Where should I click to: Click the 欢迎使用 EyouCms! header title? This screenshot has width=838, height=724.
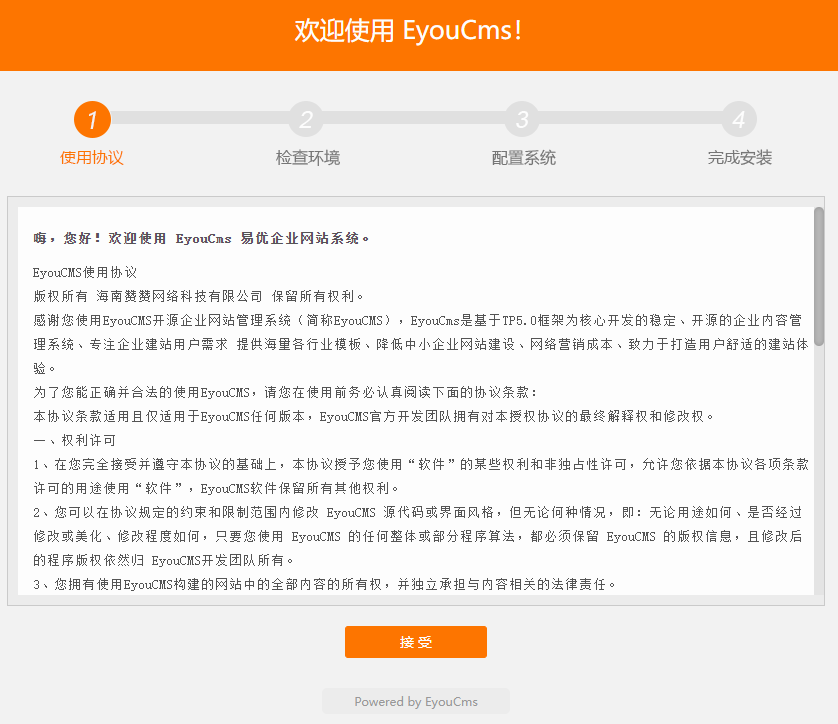pos(408,30)
